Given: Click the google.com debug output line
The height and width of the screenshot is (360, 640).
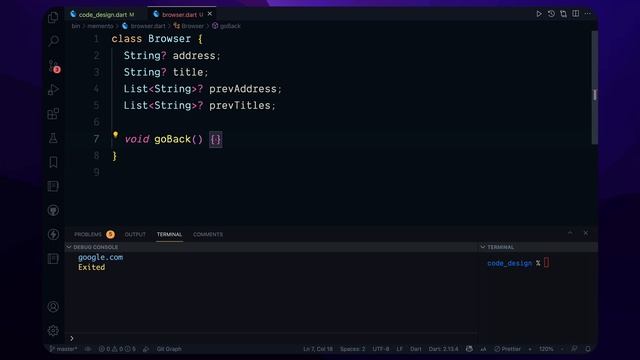Looking at the screenshot, I should click(x=100, y=257).
